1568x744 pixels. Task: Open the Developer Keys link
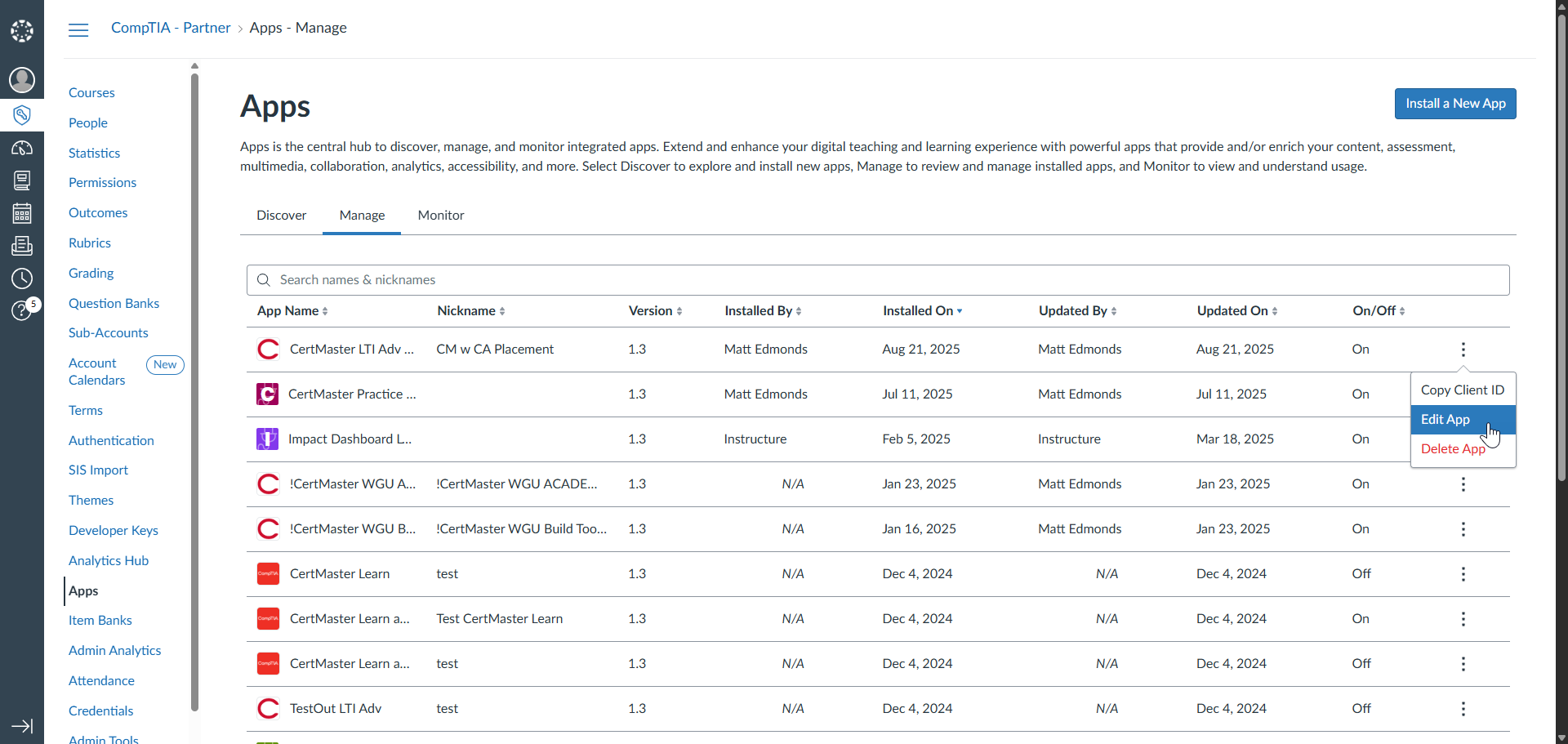(114, 531)
